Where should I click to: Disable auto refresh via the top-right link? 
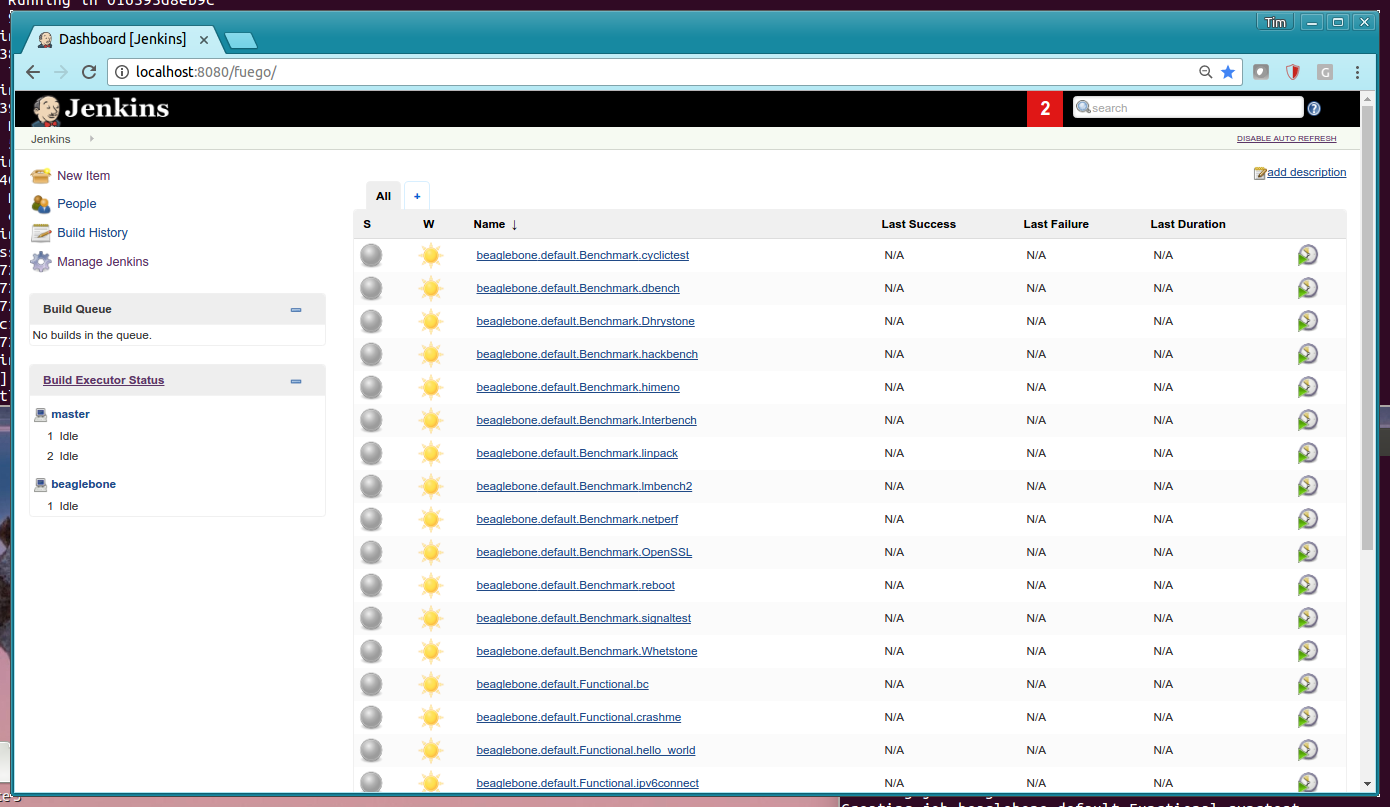point(1286,139)
